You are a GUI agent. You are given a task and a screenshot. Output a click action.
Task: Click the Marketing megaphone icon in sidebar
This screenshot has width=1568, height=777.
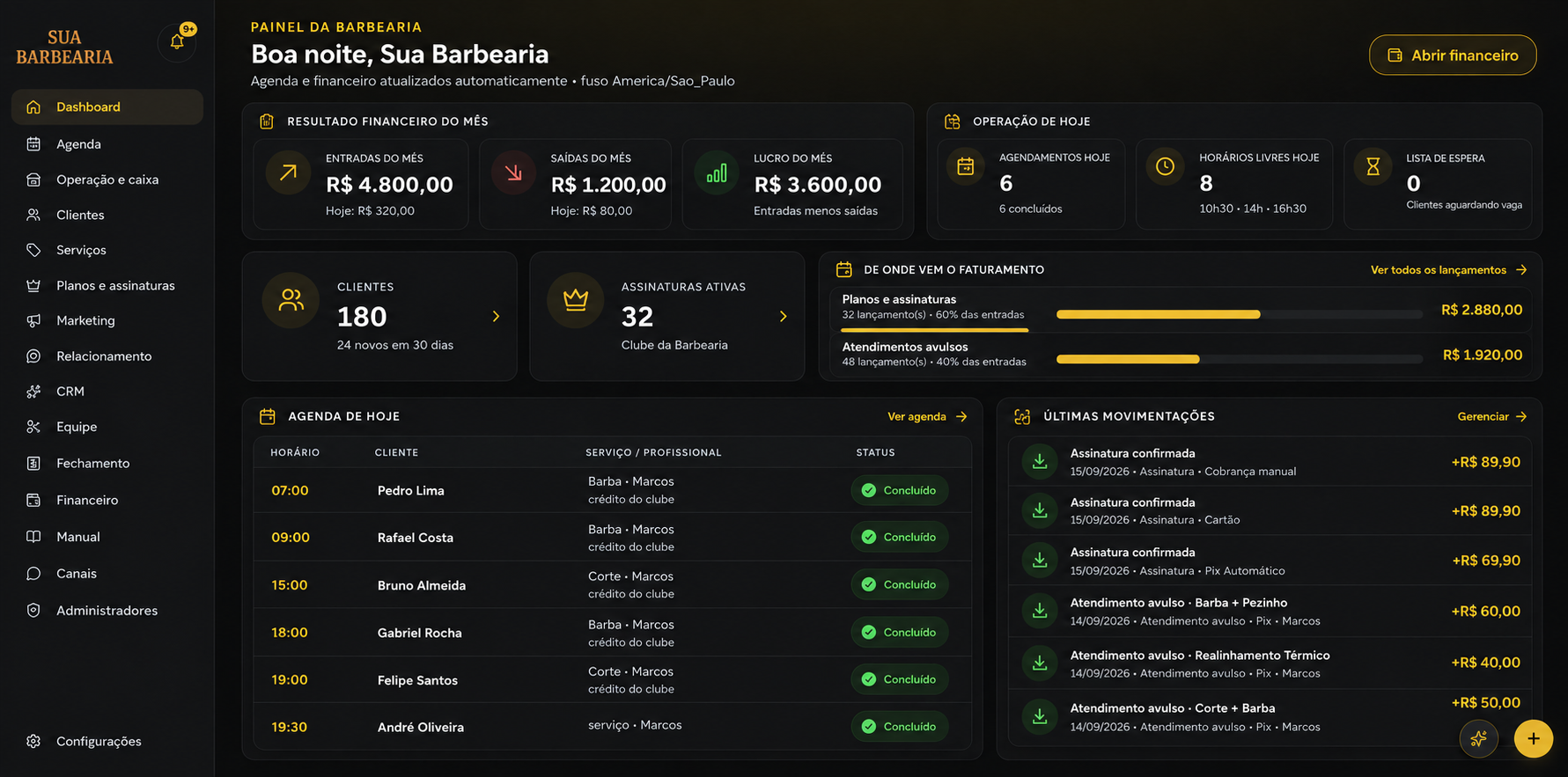(33, 320)
